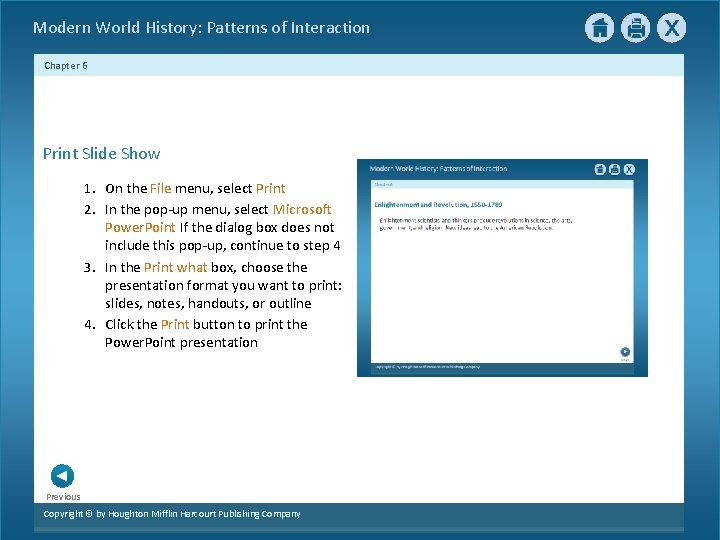Go back with the Previous arrow button
Screen dimensions: 720x540
click(x=62, y=476)
